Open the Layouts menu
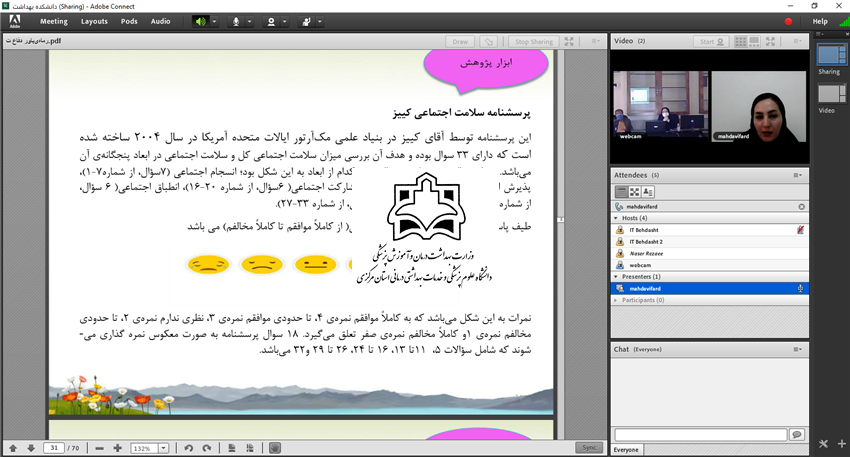The width and height of the screenshot is (850, 457). (94, 21)
